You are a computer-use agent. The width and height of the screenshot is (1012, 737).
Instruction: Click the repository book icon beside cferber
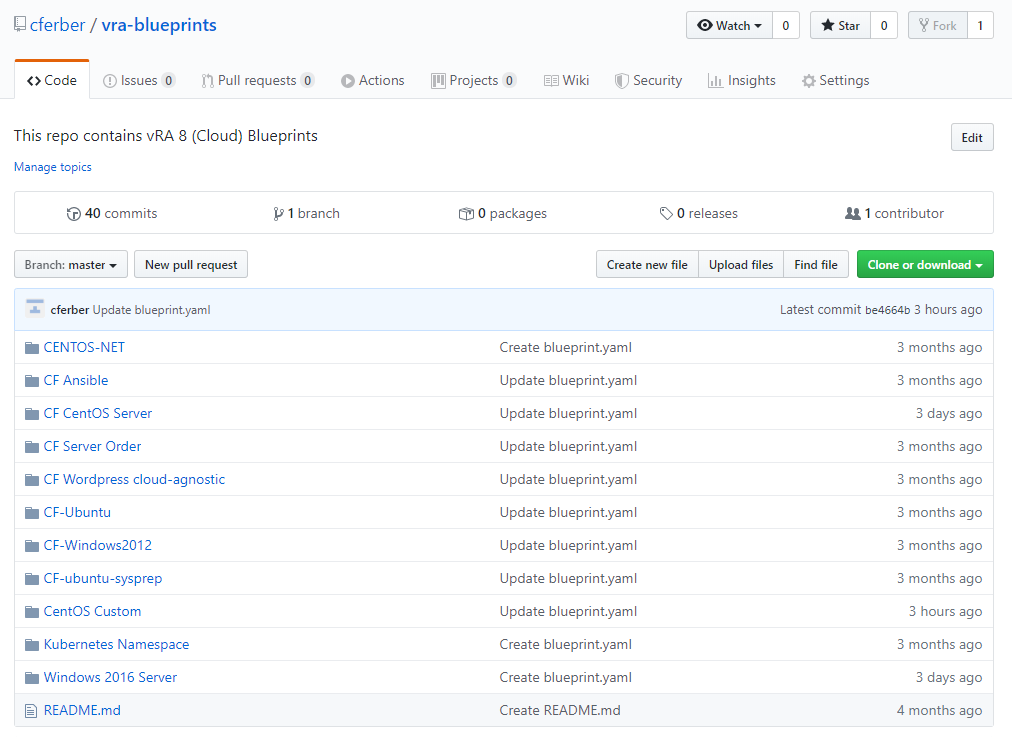[x=20, y=25]
